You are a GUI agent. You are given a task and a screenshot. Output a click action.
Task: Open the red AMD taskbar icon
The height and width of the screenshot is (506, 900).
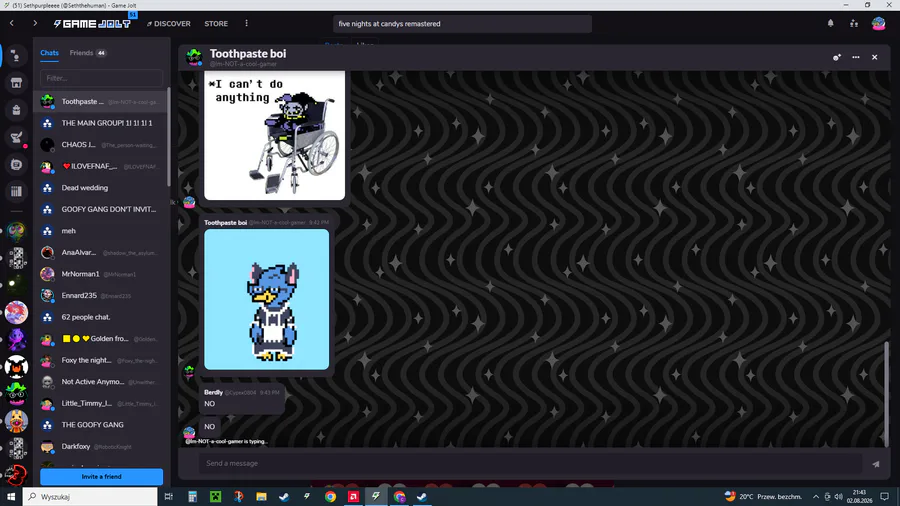point(354,497)
